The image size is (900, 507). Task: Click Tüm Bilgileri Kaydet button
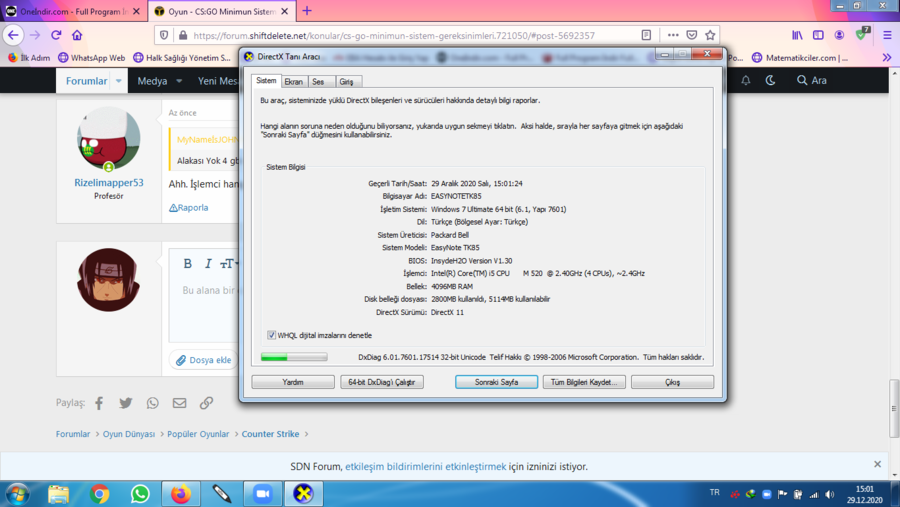click(584, 382)
